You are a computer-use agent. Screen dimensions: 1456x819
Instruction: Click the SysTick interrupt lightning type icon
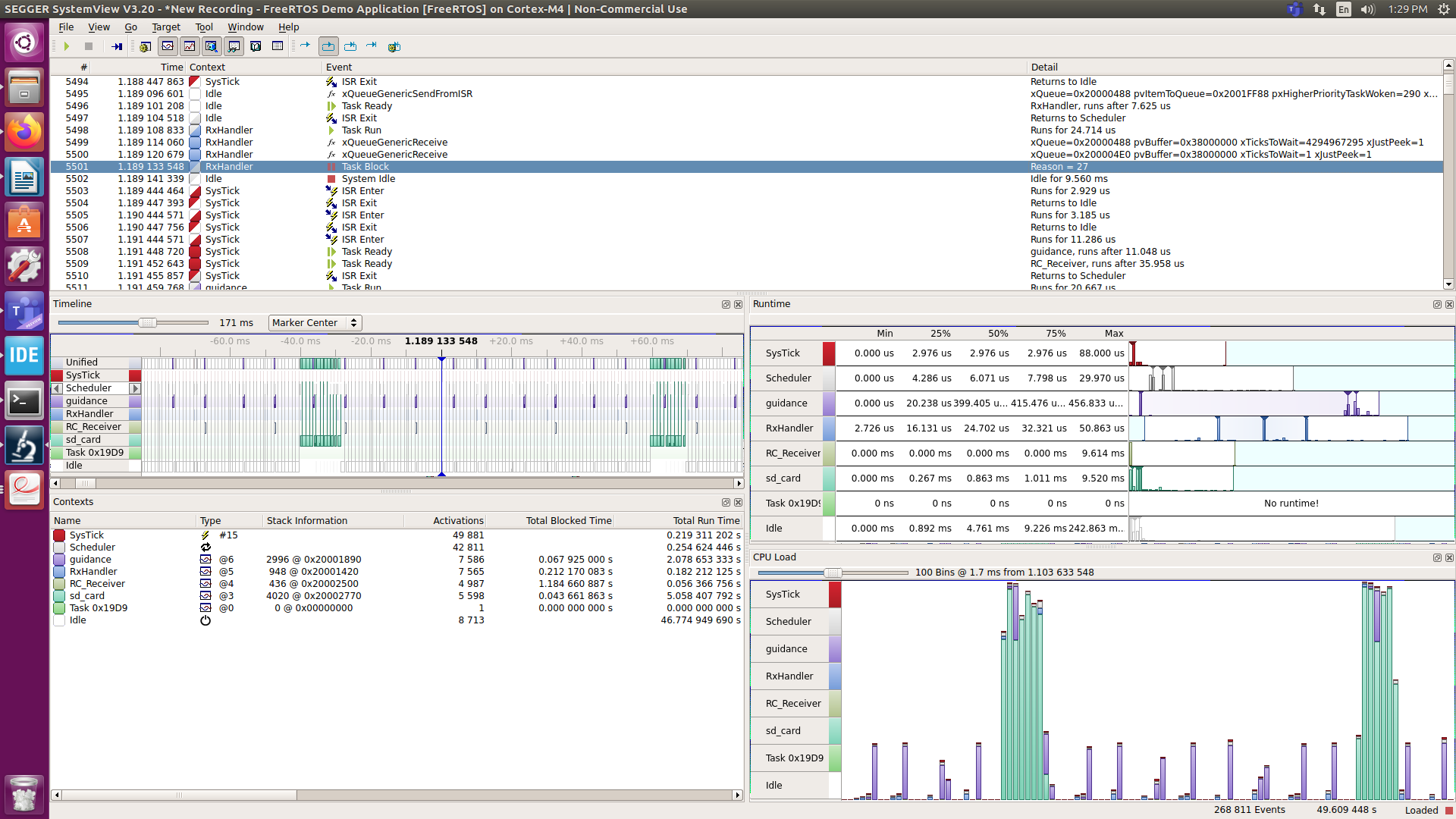pos(205,535)
